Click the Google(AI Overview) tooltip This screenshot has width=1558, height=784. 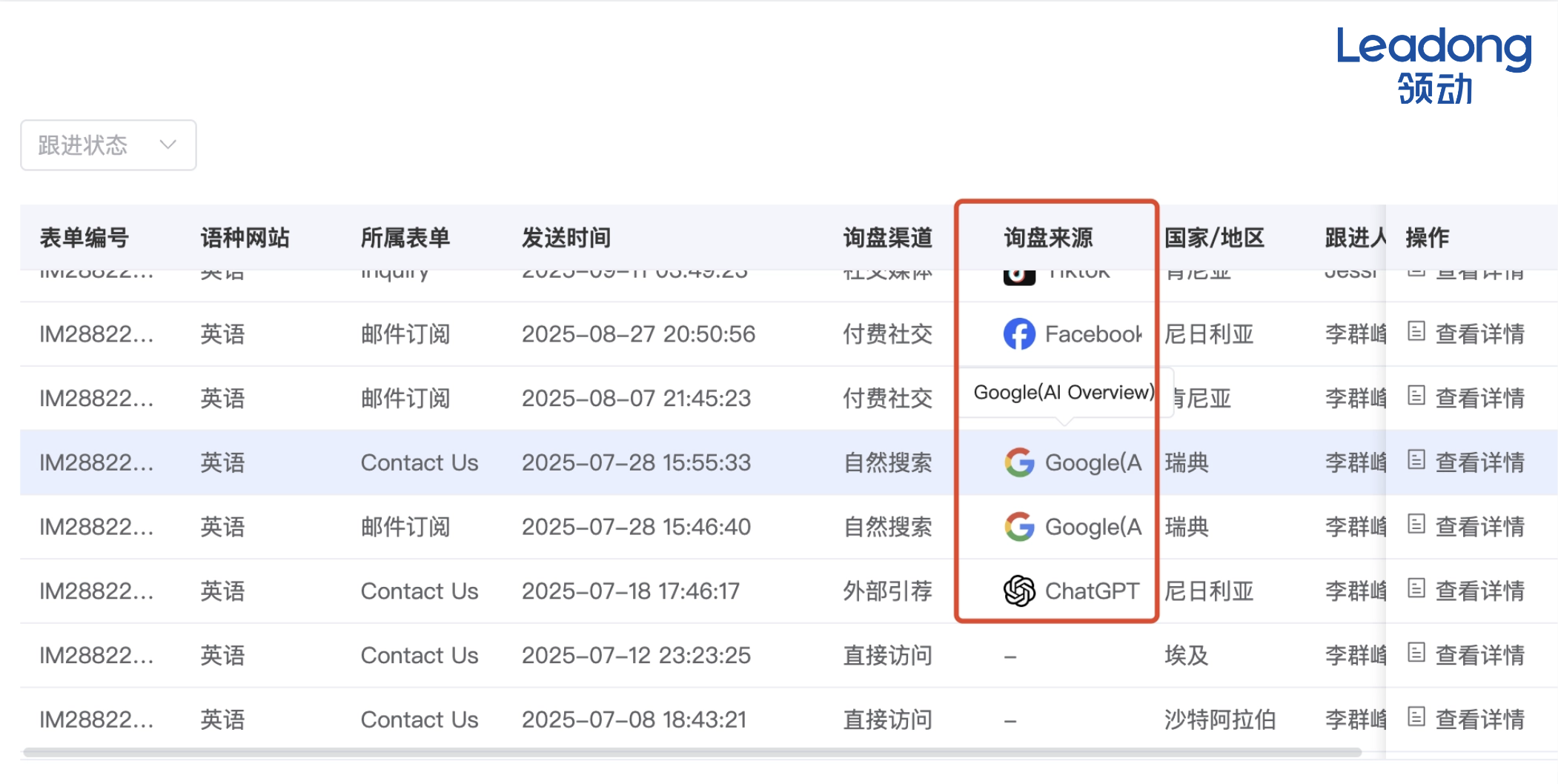[1064, 392]
